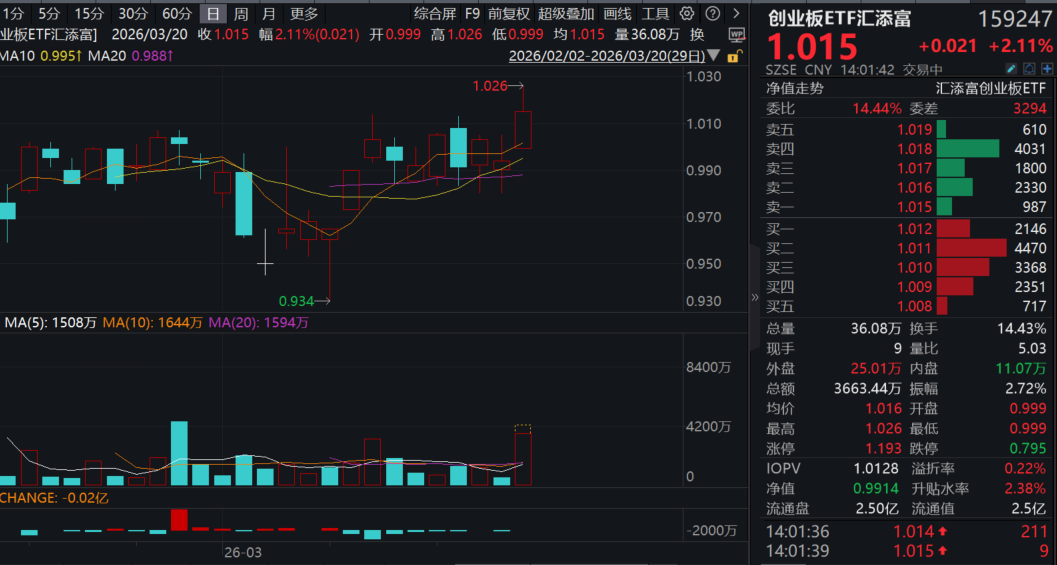
Task: Click the 超级叠加 overlay button
Action: coord(565,14)
